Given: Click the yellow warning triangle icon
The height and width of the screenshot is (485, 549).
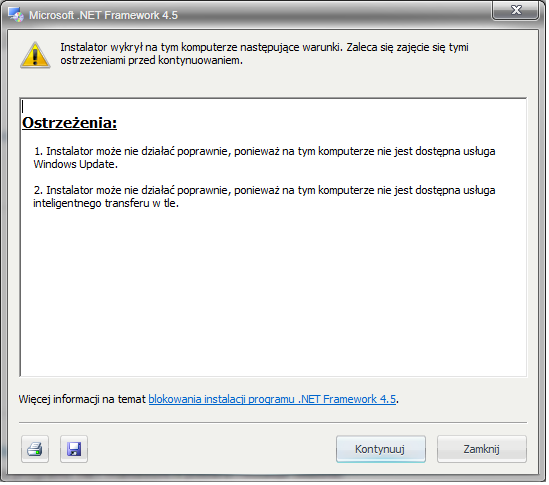Looking at the screenshot, I should tap(35, 55).
